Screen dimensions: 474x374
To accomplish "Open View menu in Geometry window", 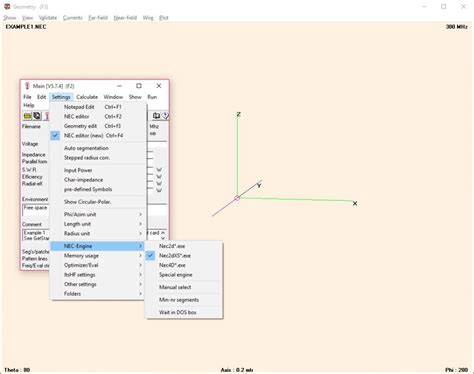I will point(27,18).
